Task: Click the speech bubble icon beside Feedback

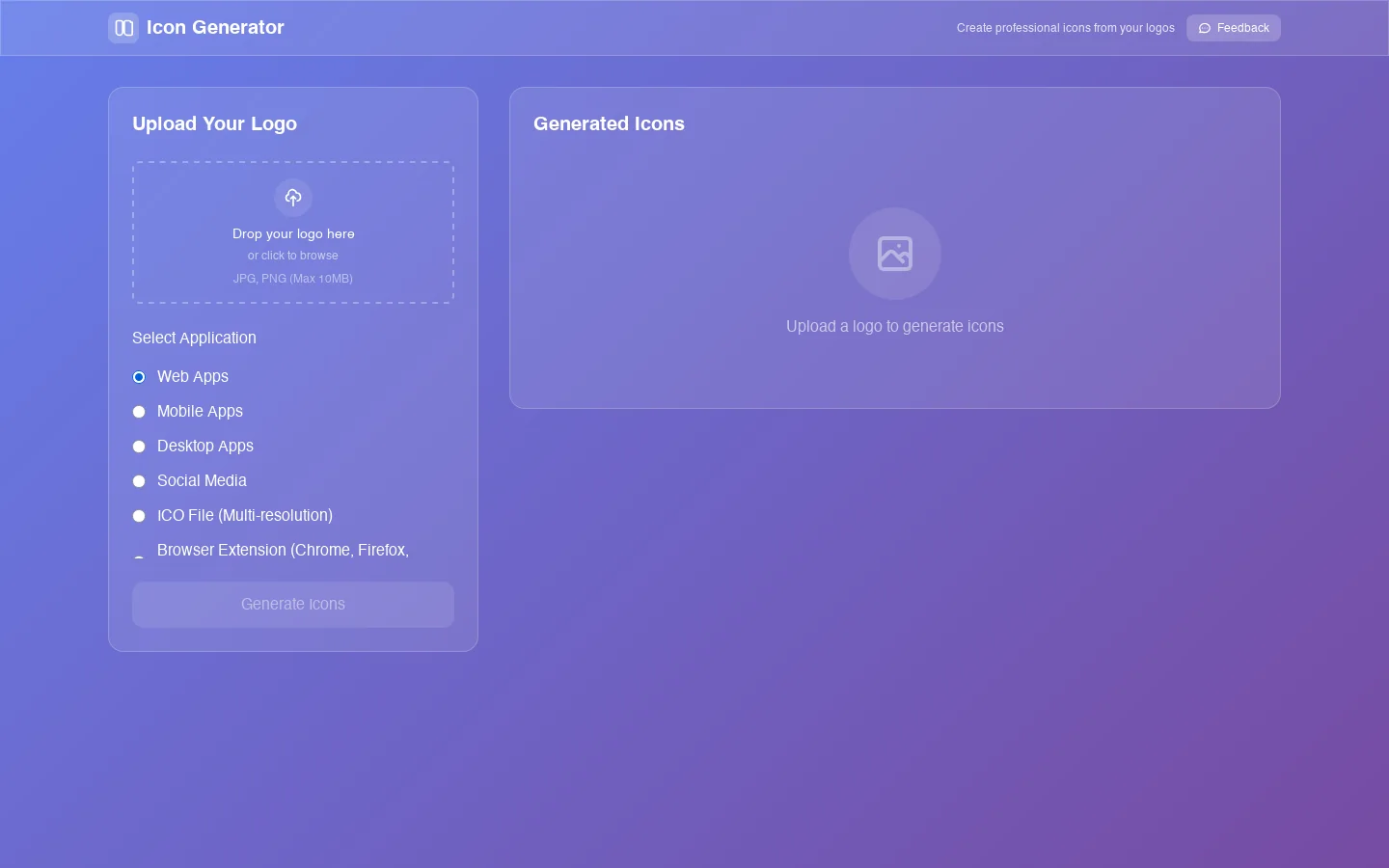Action: 1205,28
